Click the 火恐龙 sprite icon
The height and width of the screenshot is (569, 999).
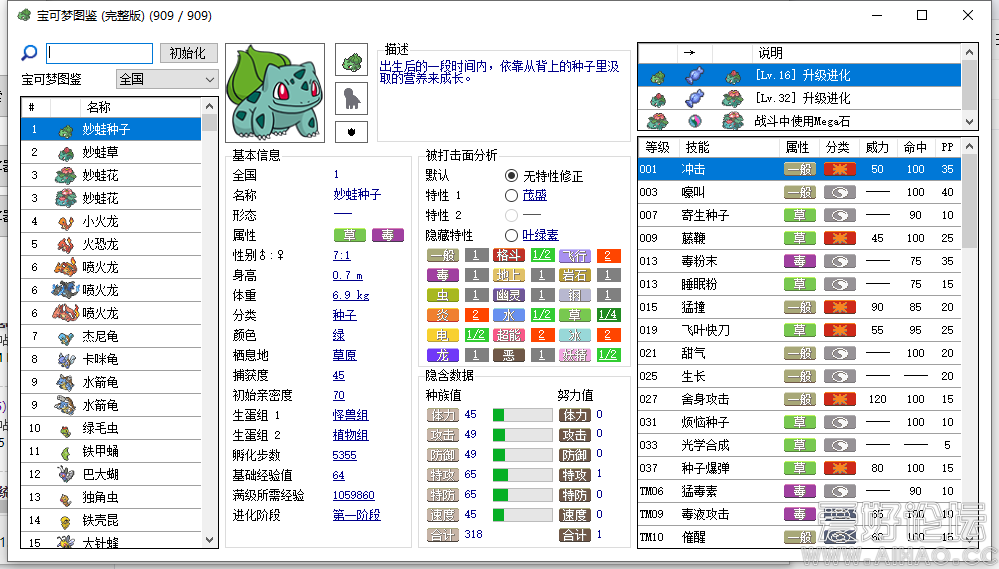pyautogui.click(x=66, y=245)
